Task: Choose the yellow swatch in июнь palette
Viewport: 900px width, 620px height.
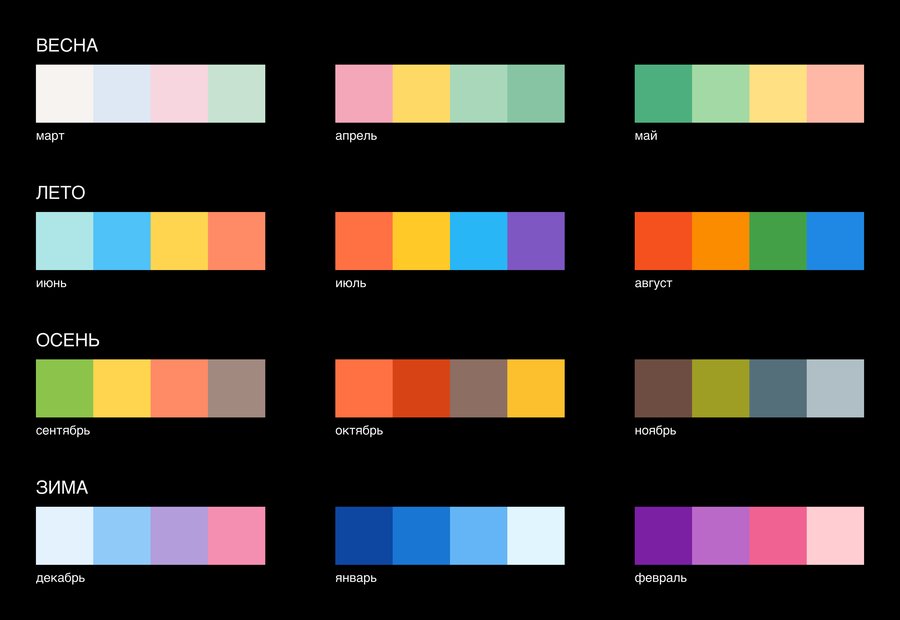Action: coord(180,241)
